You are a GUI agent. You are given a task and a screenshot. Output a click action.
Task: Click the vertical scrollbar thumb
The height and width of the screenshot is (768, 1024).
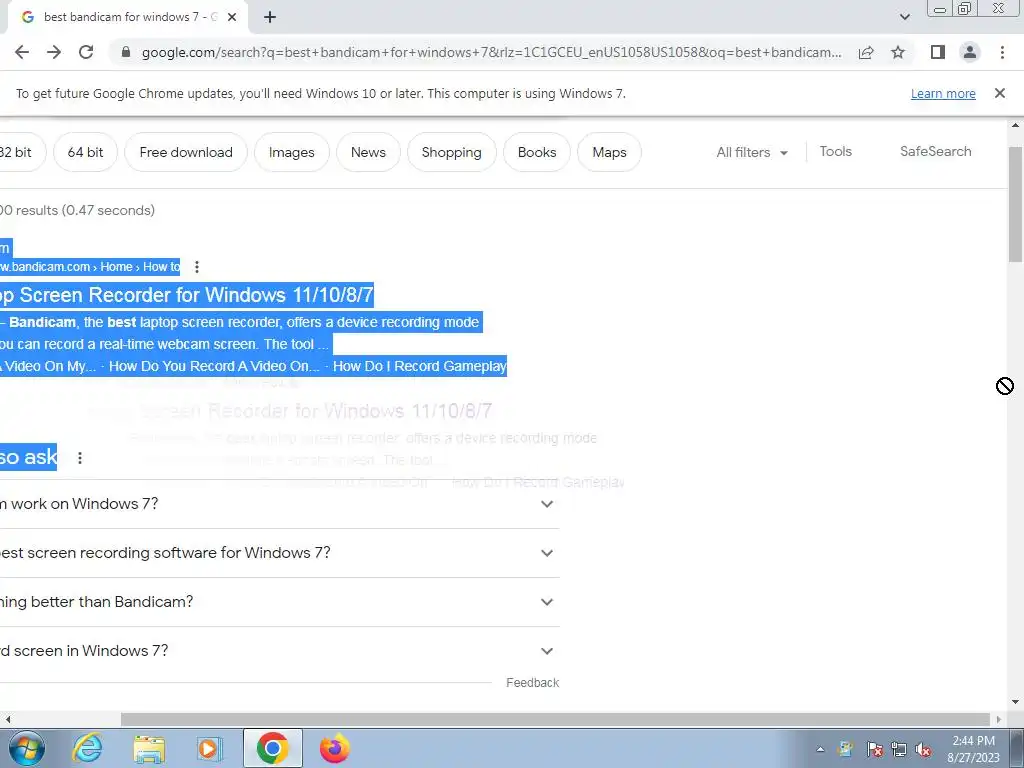[x=1016, y=204]
